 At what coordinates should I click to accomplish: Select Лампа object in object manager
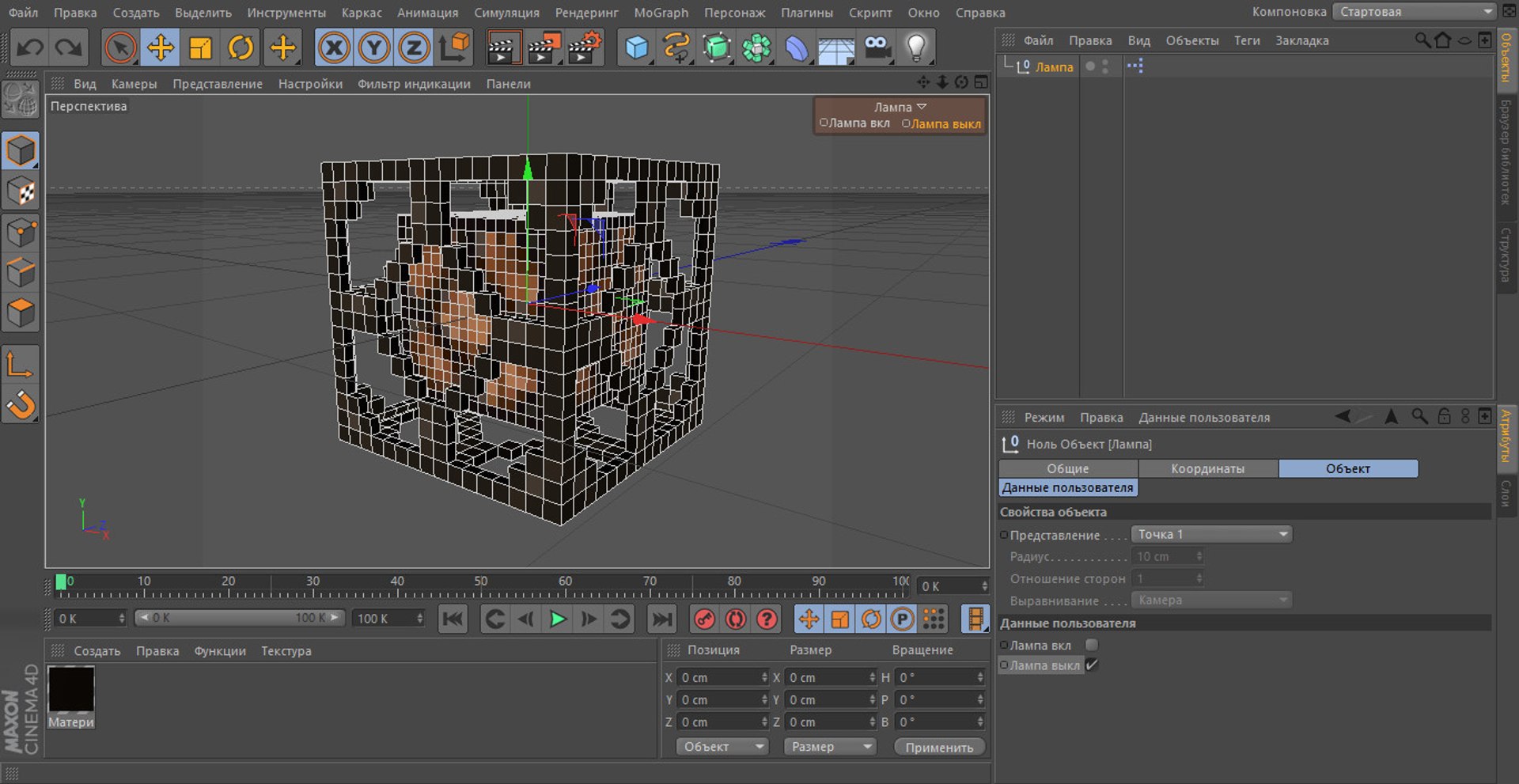(x=1054, y=67)
